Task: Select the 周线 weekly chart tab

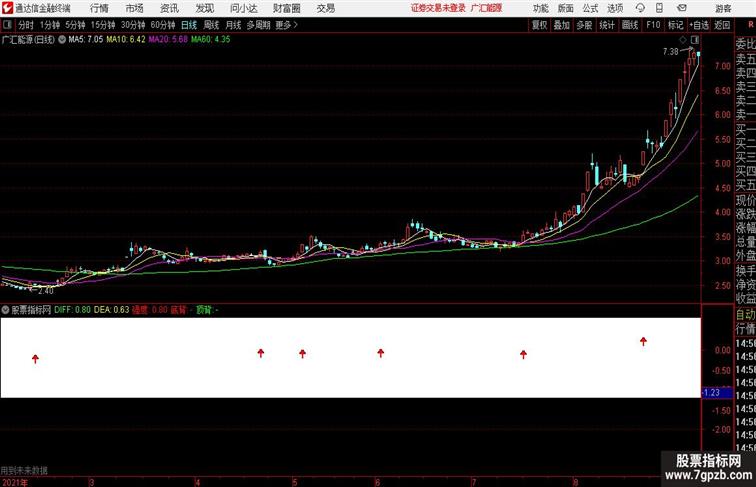Action: click(x=211, y=25)
